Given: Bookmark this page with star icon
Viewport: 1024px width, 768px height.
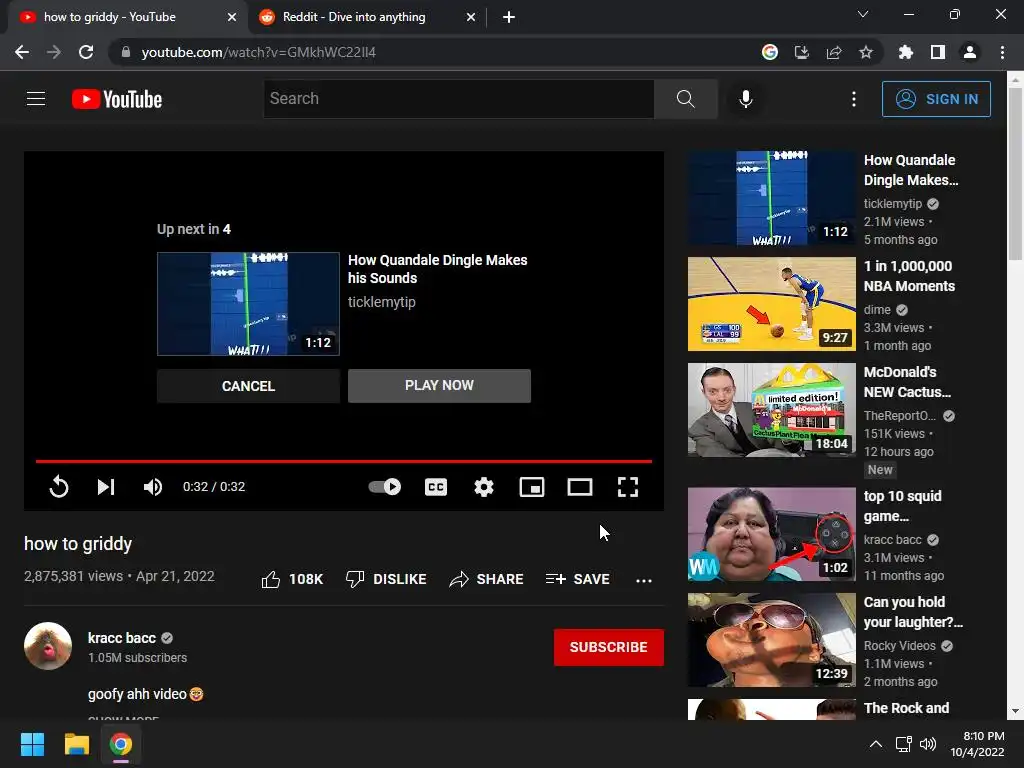Looking at the screenshot, I should (x=866, y=52).
